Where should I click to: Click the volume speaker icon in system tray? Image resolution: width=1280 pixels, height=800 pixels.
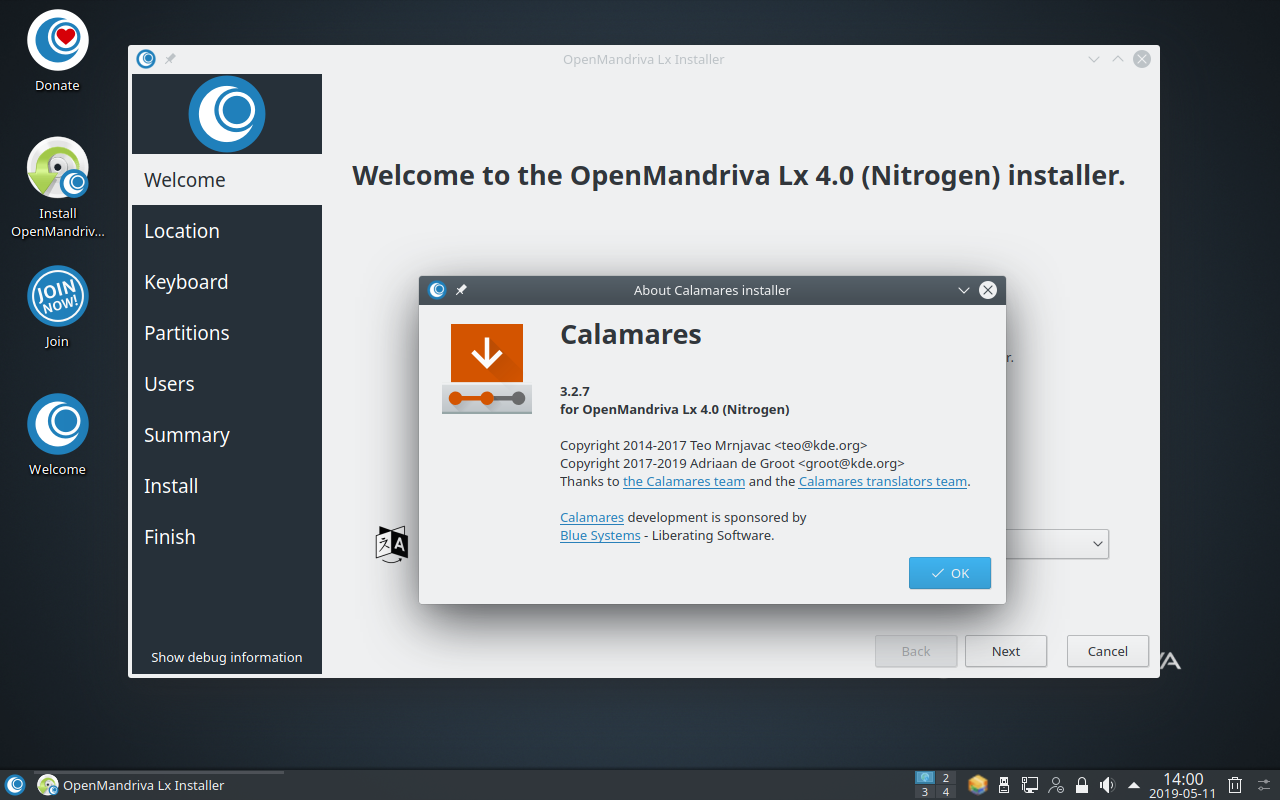point(1107,785)
